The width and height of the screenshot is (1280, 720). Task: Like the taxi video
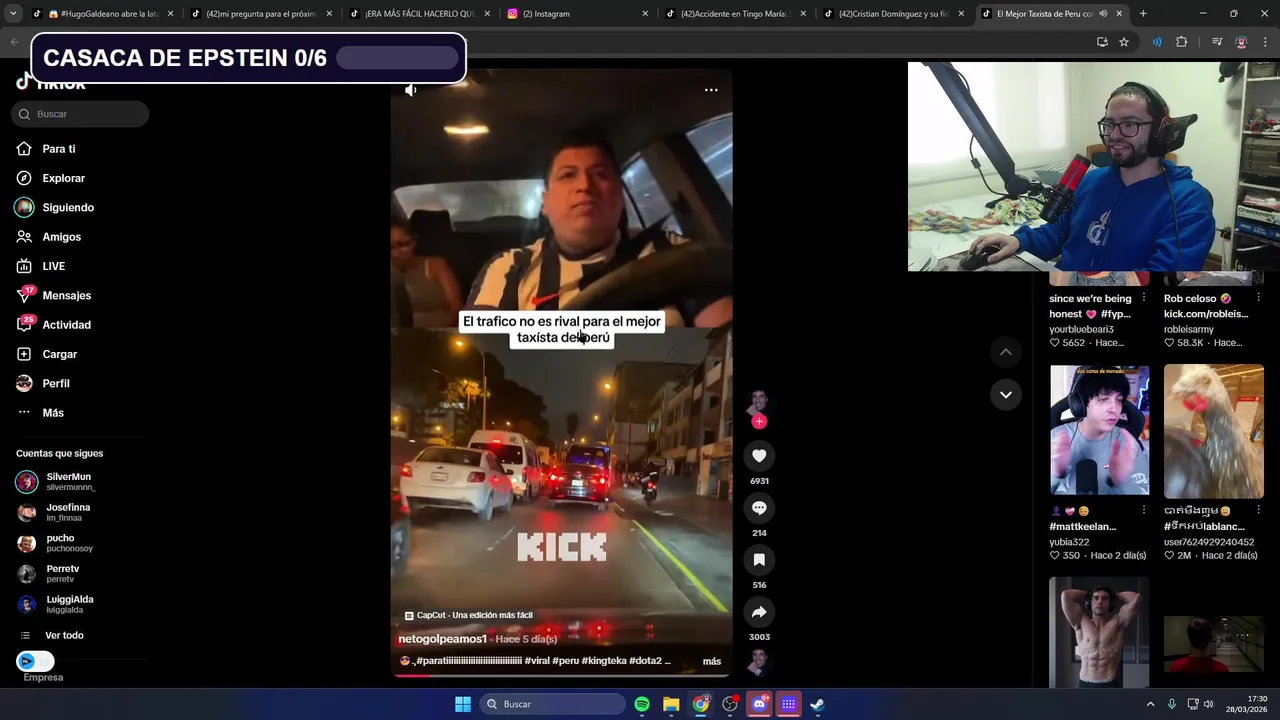pos(759,456)
